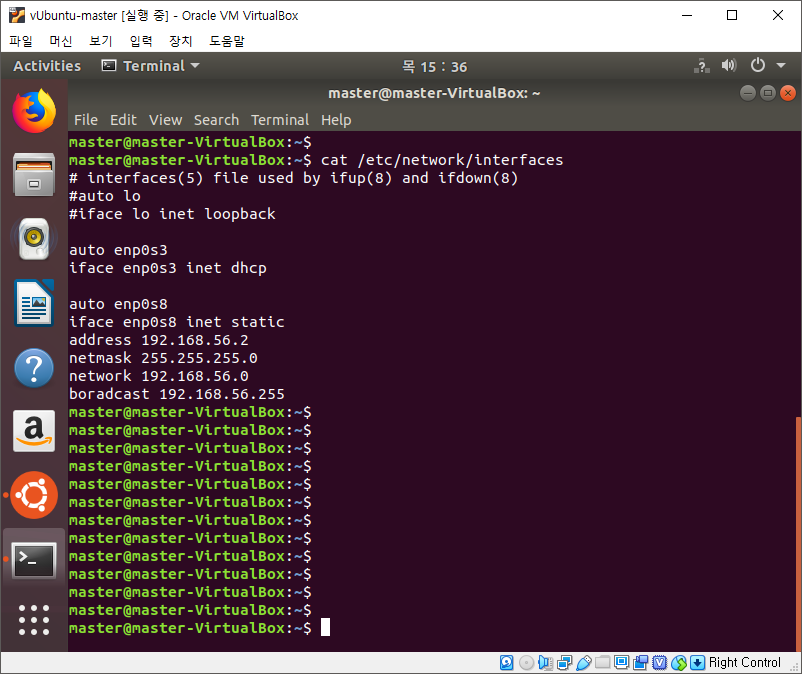Viewport: 802px width, 674px height.
Task: Click the 'address 192.168.56.2' line
Action: tap(159, 340)
